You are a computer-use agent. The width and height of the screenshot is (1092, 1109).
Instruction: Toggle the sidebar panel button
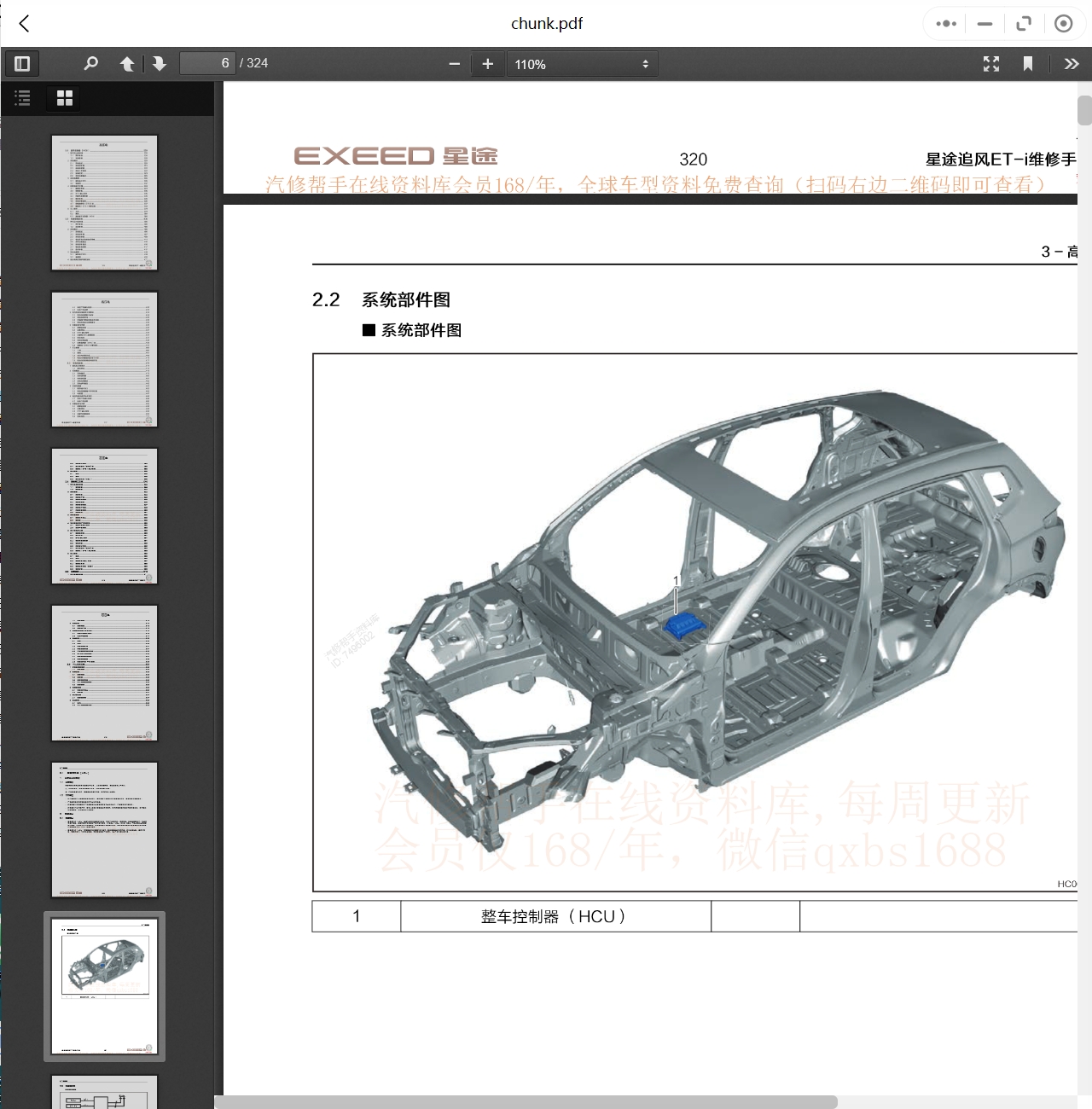(22, 64)
